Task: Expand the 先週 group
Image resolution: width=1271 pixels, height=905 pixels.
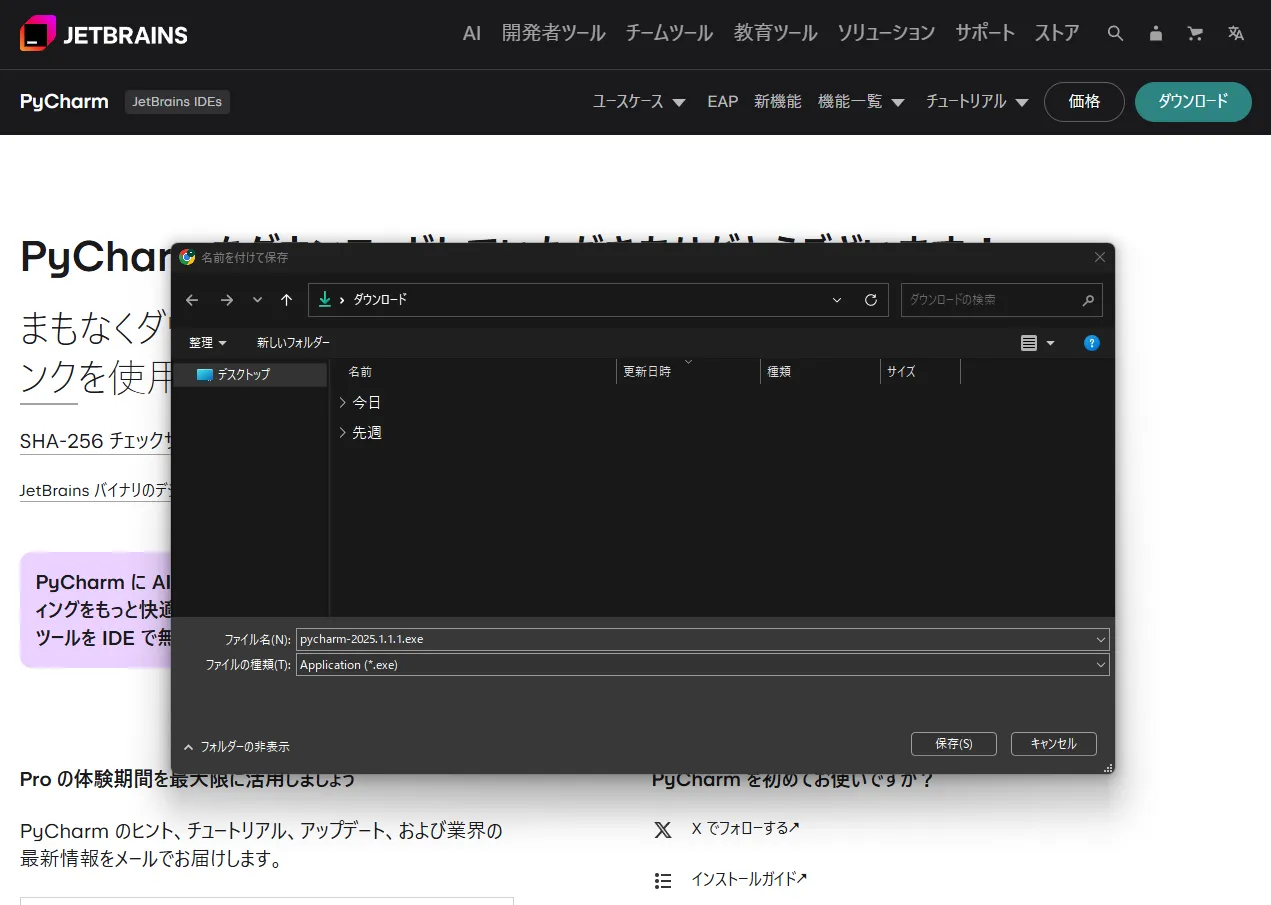Action: (343, 433)
